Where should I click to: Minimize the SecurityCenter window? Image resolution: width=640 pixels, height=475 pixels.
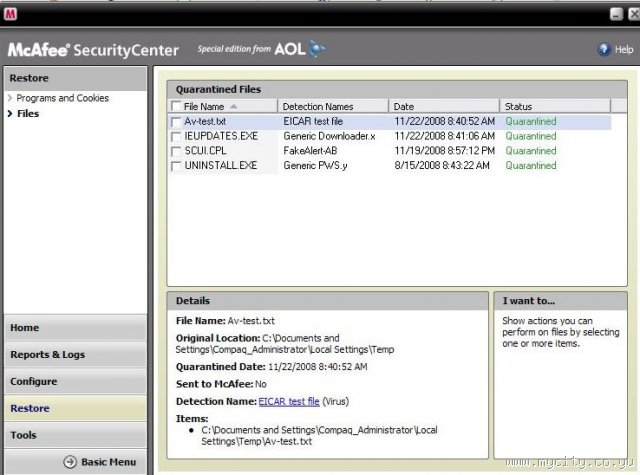point(616,14)
